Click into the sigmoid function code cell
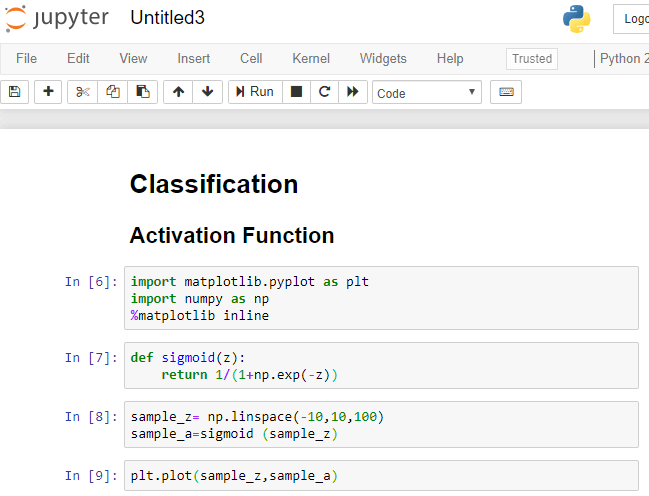Viewport: 649px width, 496px height. click(380, 366)
